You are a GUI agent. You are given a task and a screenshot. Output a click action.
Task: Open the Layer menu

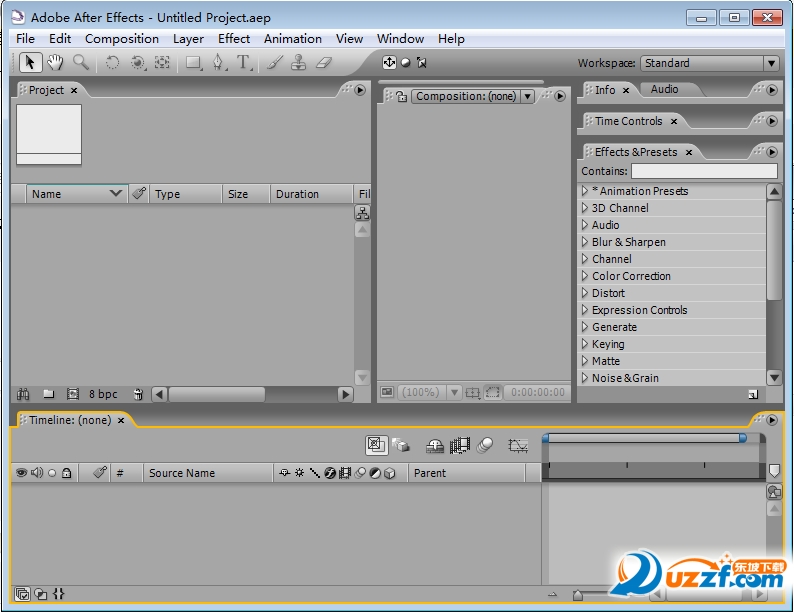[188, 39]
